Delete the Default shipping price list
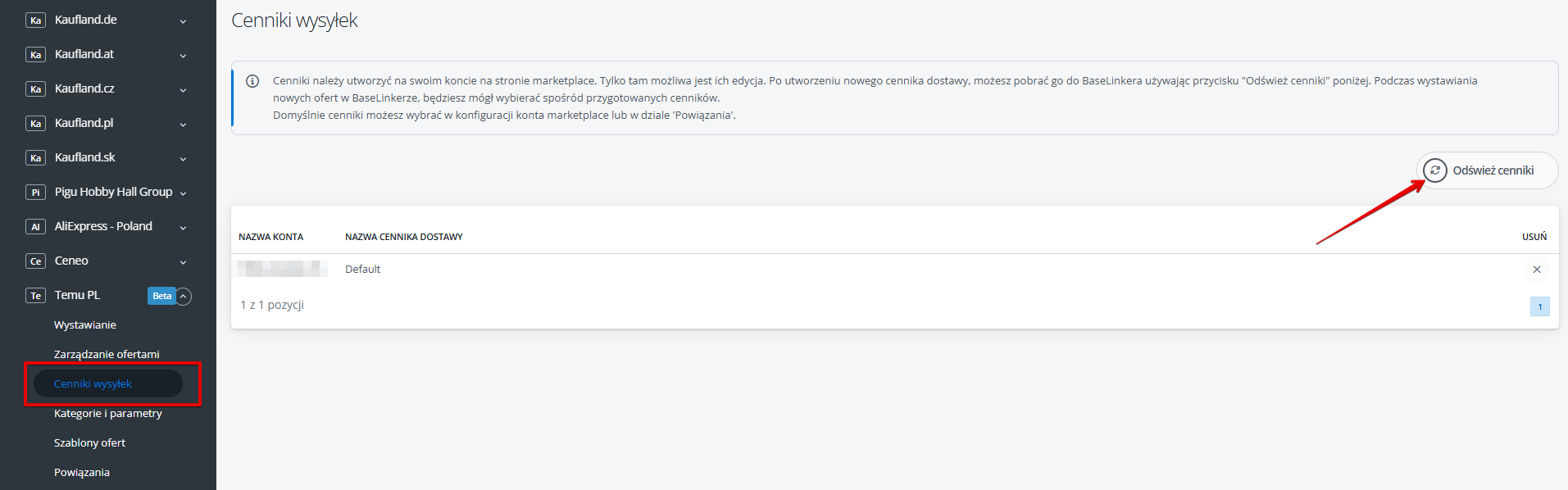The image size is (1568, 490). click(x=1536, y=270)
